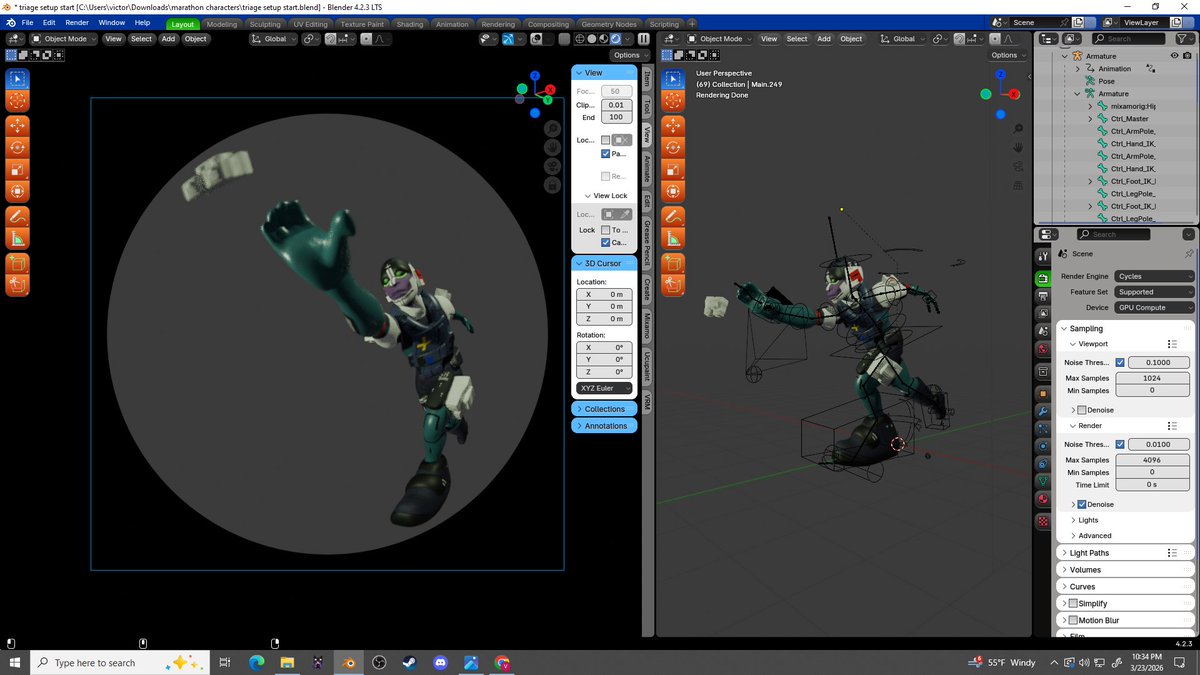Image resolution: width=1200 pixels, height=675 pixels.
Task: Open the Grease Pencil sidebar tab
Action: (647, 244)
